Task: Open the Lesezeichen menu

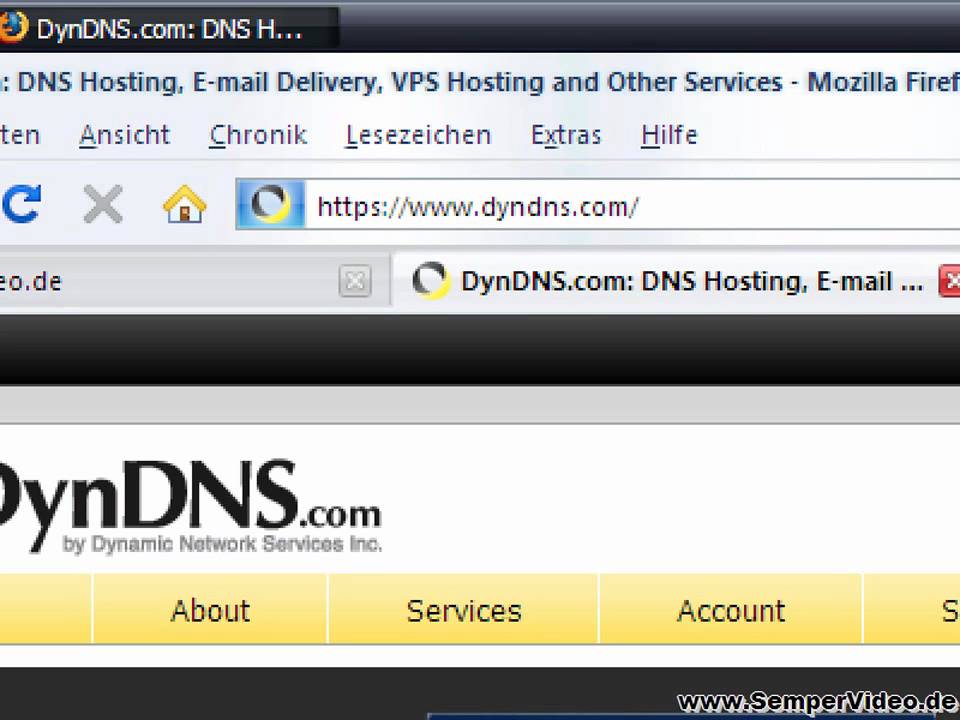Action: [418, 135]
